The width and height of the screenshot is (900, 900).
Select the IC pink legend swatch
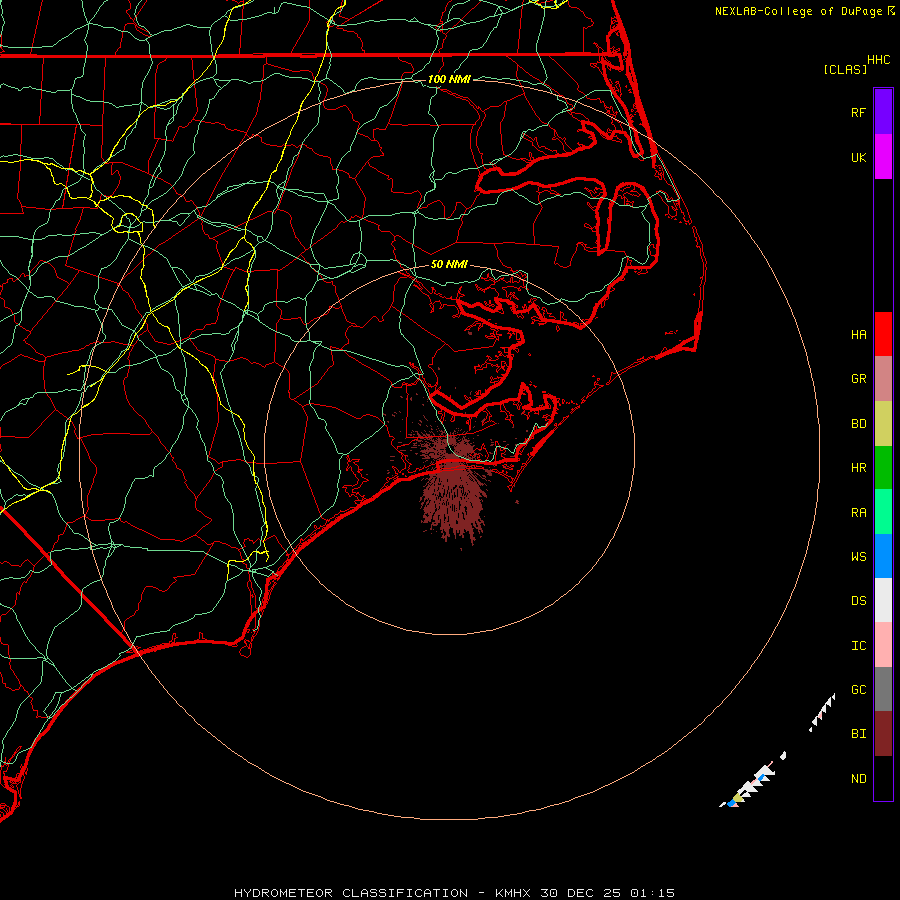point(883,645)
